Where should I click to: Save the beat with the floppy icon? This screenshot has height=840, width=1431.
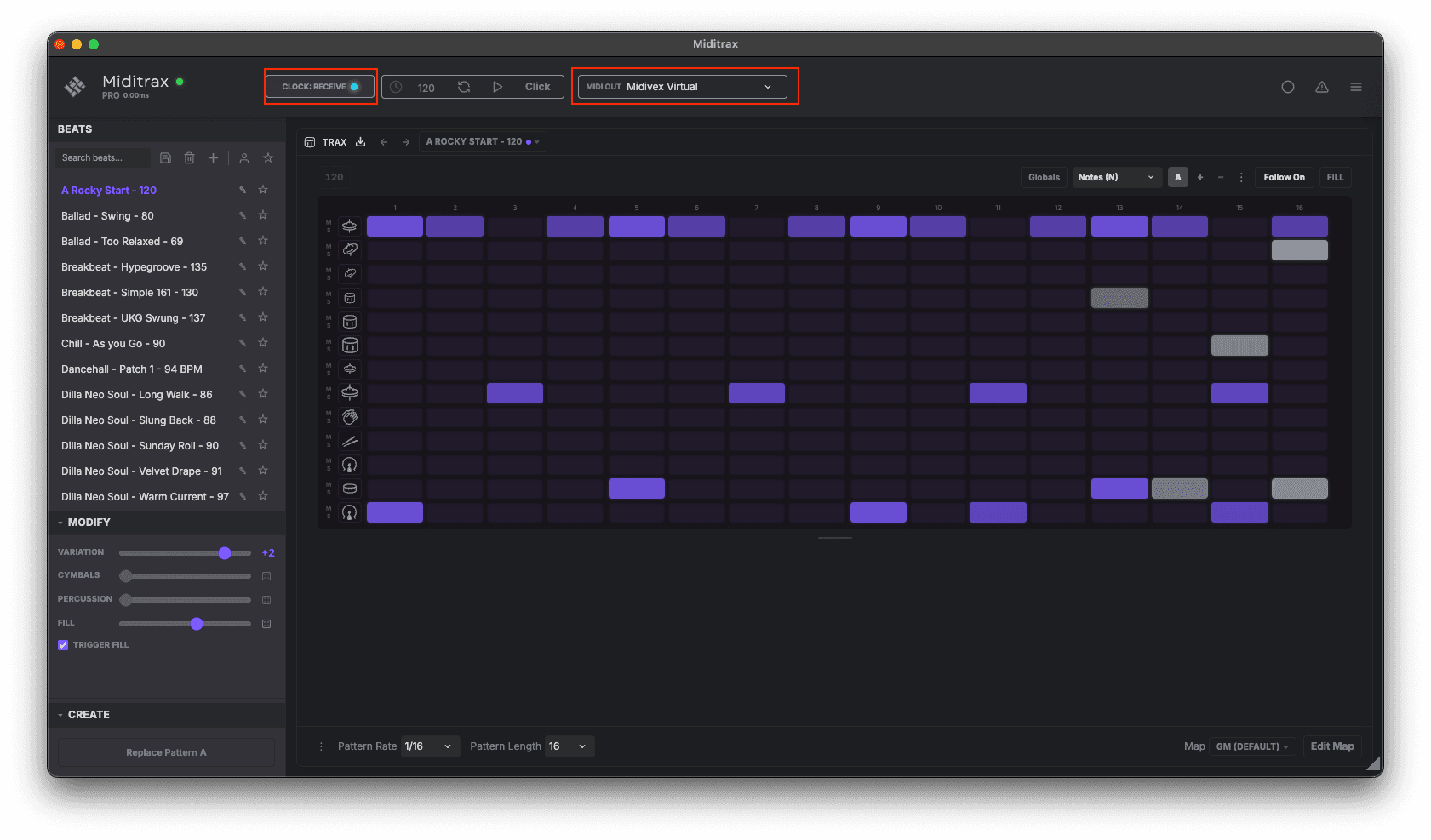pos(166,157)
